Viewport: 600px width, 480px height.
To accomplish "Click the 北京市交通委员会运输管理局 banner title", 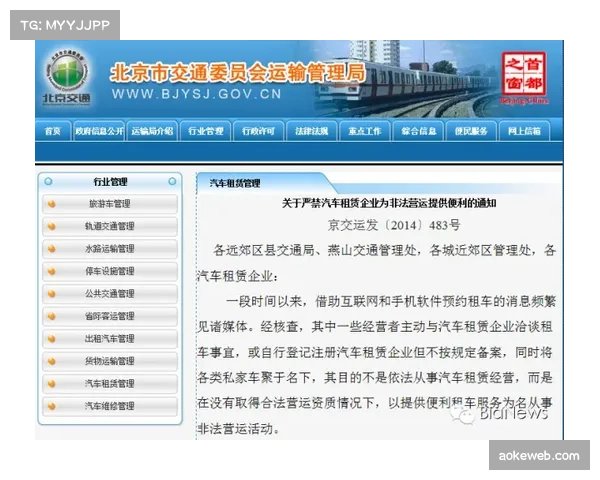I will [x=237, y=73].
